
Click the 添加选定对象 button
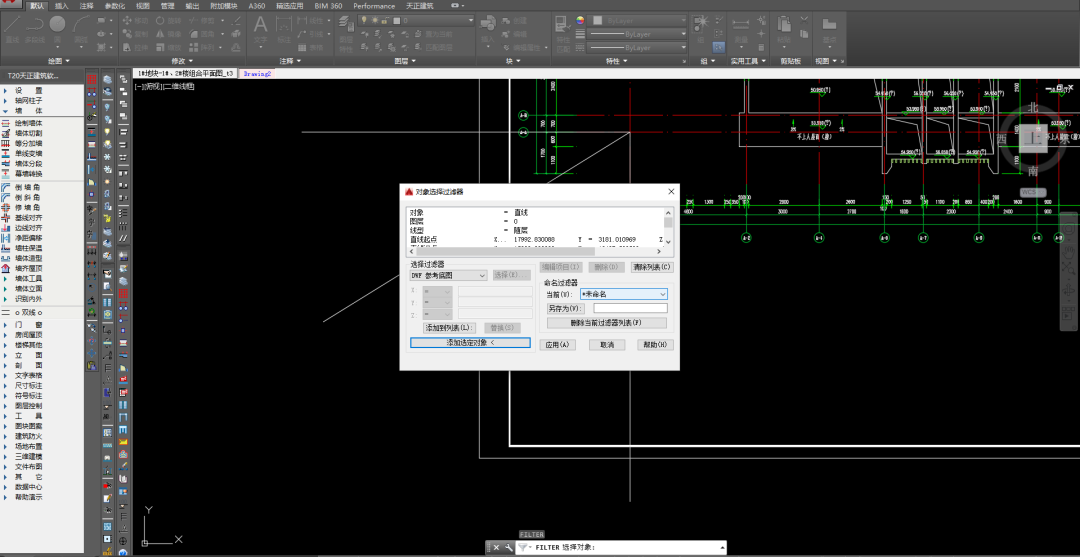pyautogui.click(x=469, y=343)
